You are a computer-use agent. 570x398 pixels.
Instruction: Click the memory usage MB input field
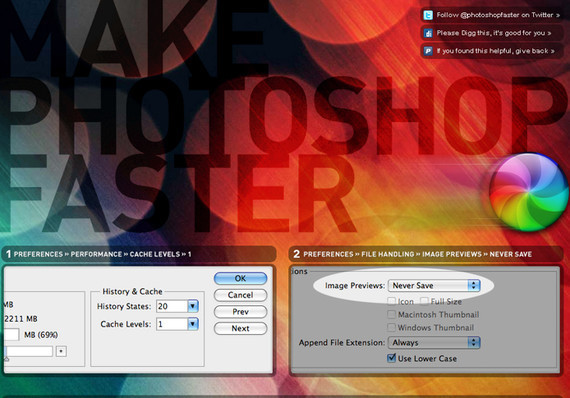coord(12,334)
